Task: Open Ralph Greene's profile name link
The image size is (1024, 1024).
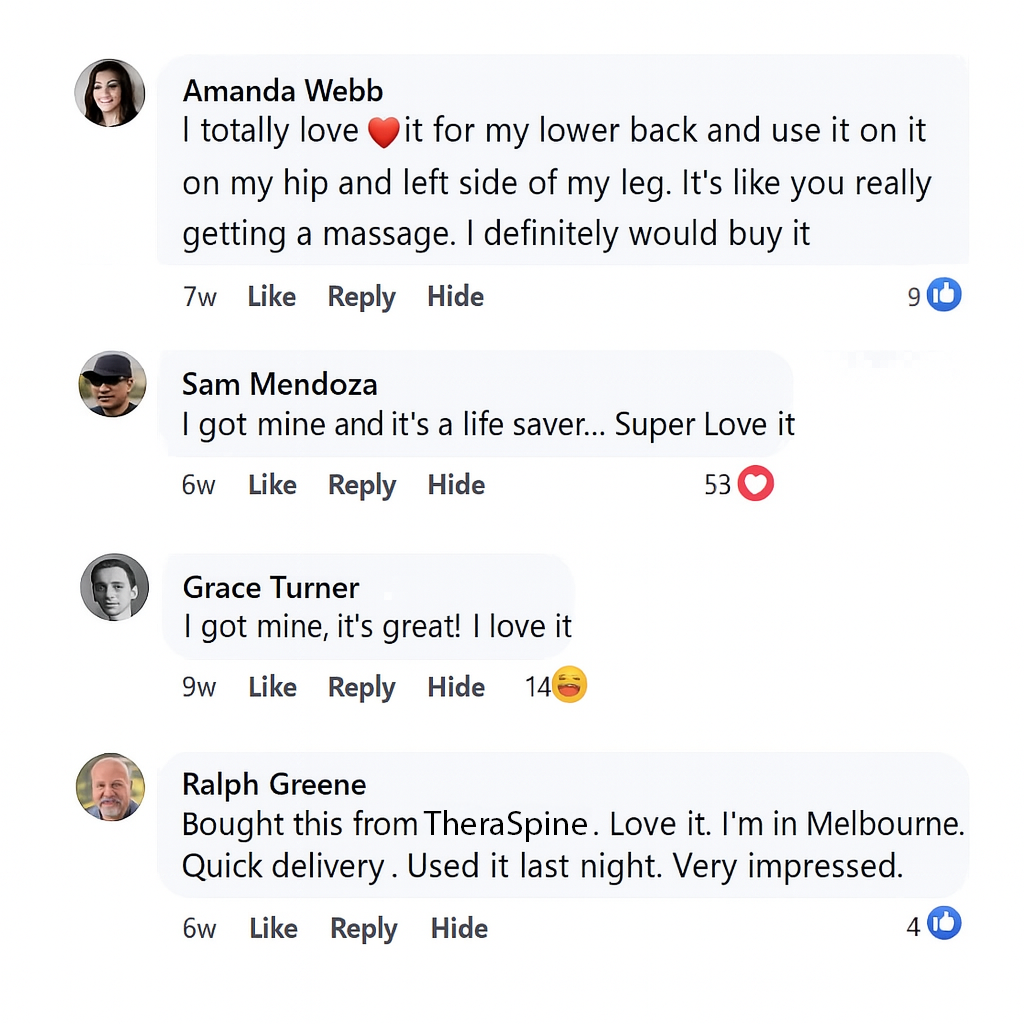Action: coord(274,784)
